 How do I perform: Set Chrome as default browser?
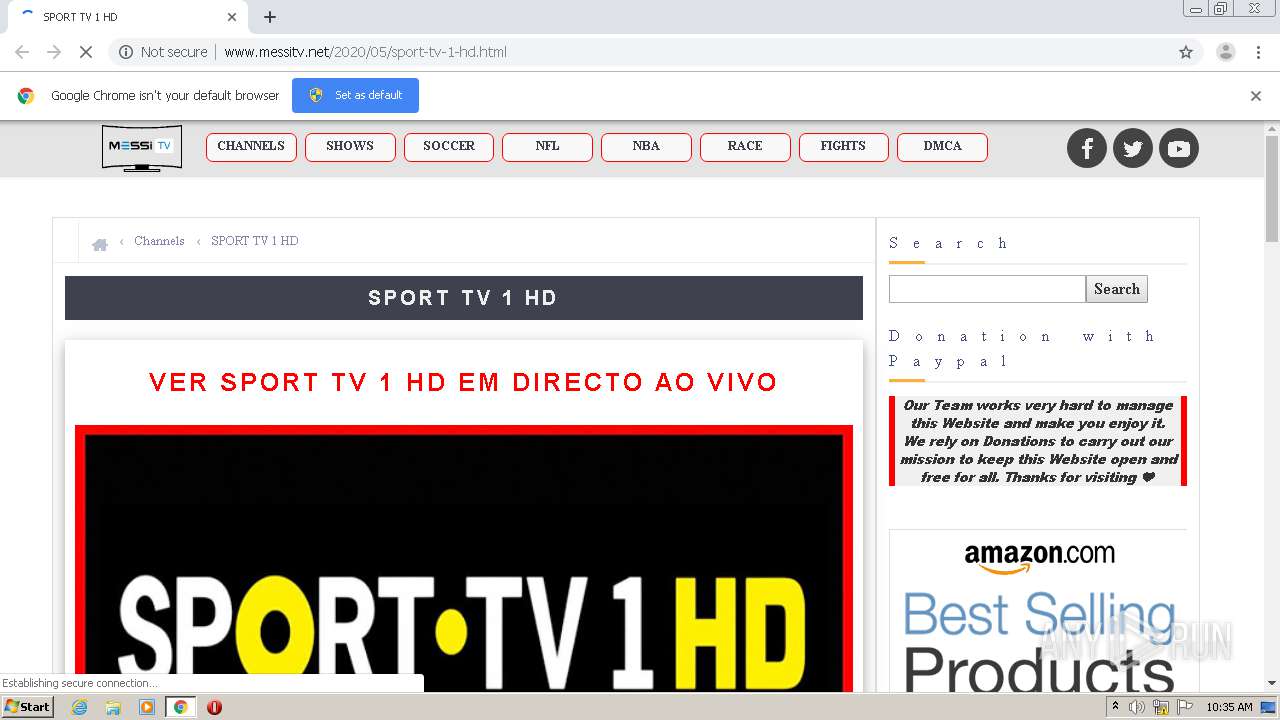[355, 95]
